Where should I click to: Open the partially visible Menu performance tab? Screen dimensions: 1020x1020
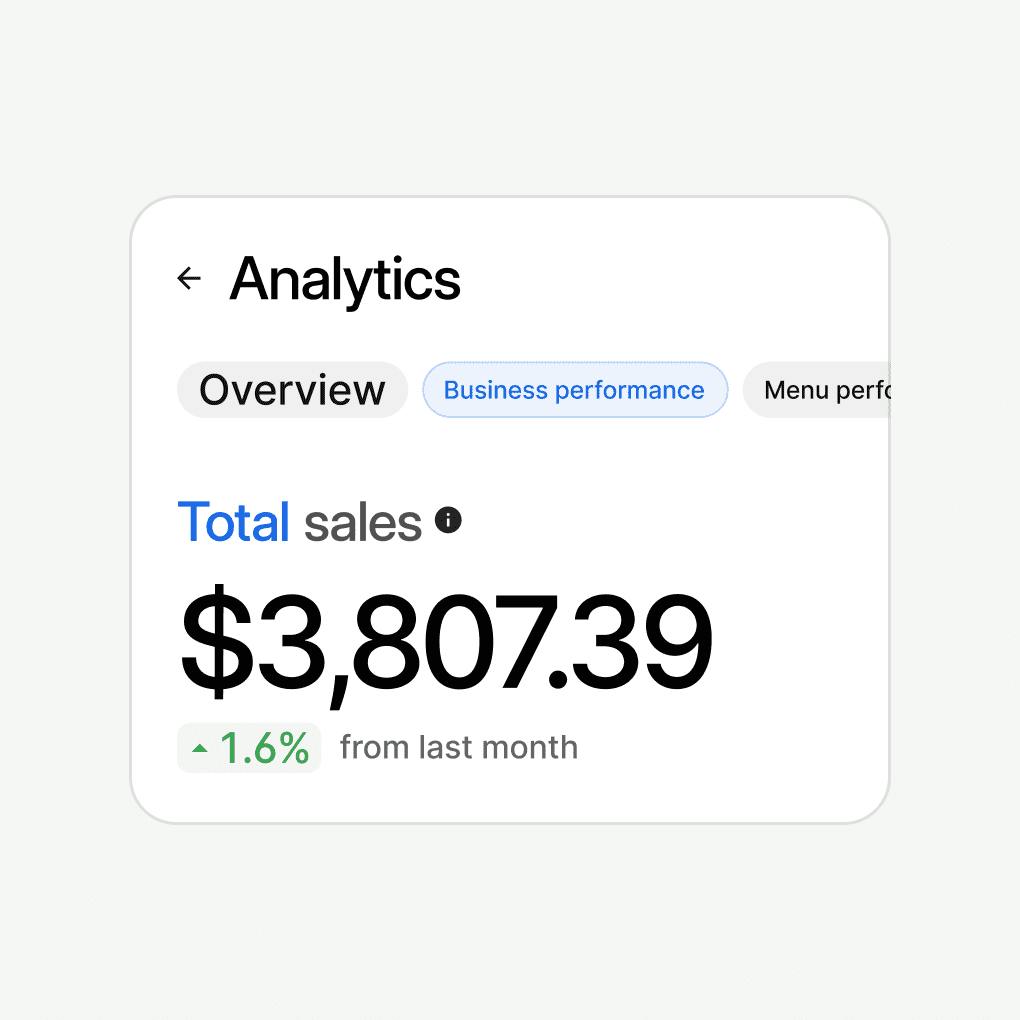click(820, 390)
